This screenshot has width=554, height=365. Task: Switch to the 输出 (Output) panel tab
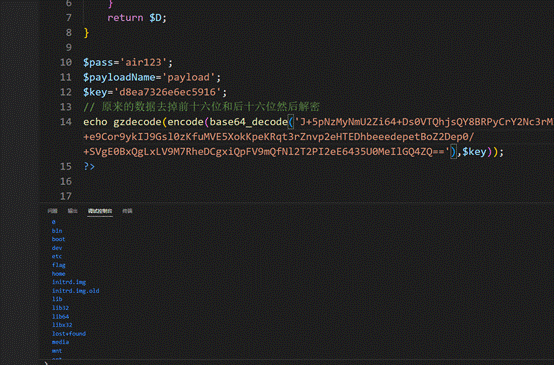point(72,211)
